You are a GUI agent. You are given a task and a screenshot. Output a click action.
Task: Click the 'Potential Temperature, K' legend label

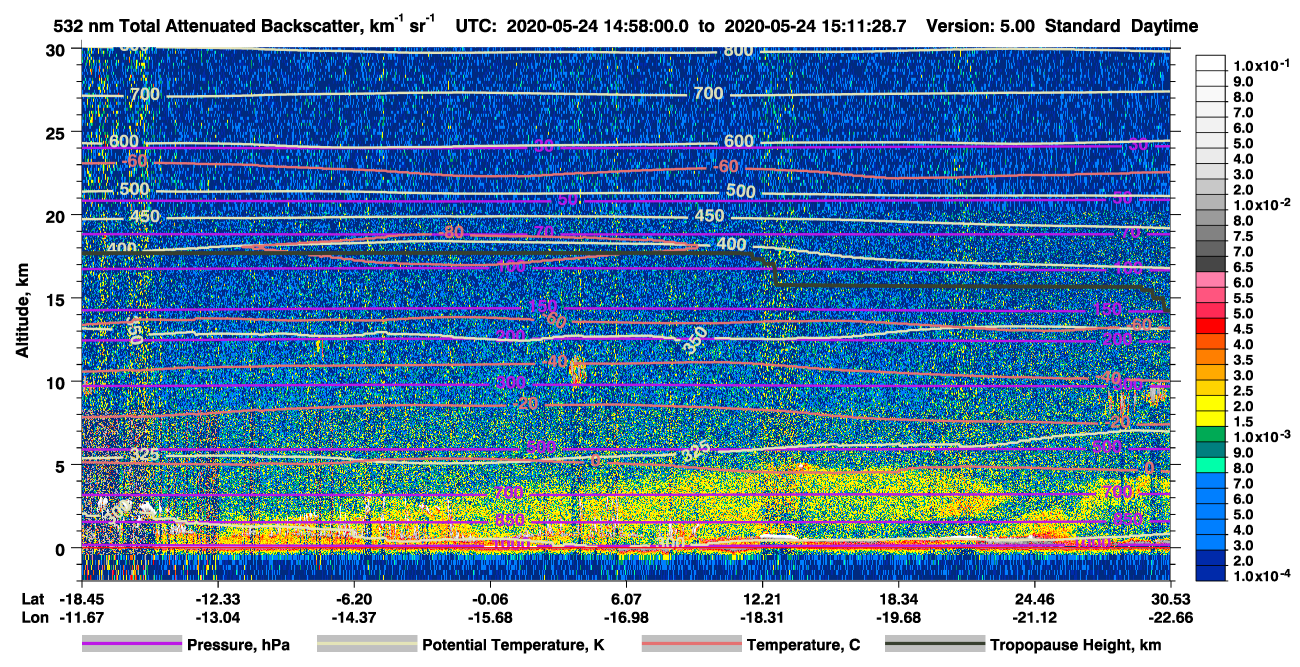(513, 645)
